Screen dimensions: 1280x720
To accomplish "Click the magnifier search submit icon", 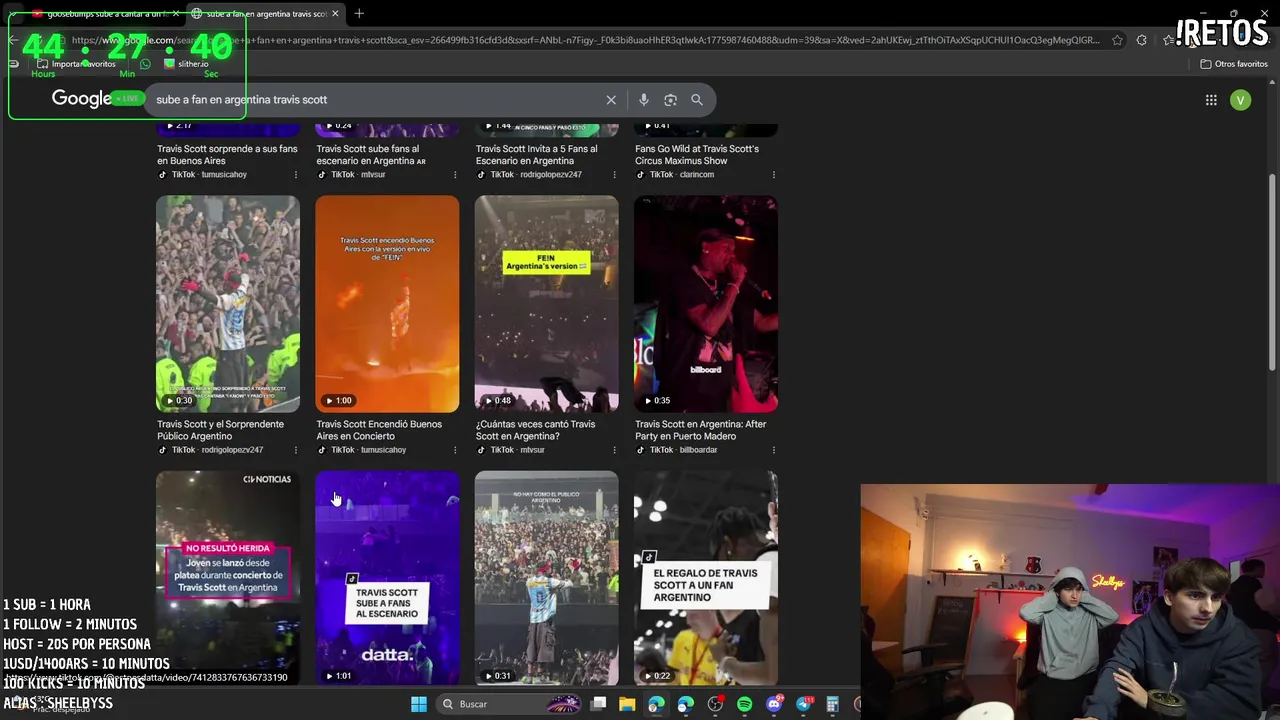I will (x=697, y=100).
